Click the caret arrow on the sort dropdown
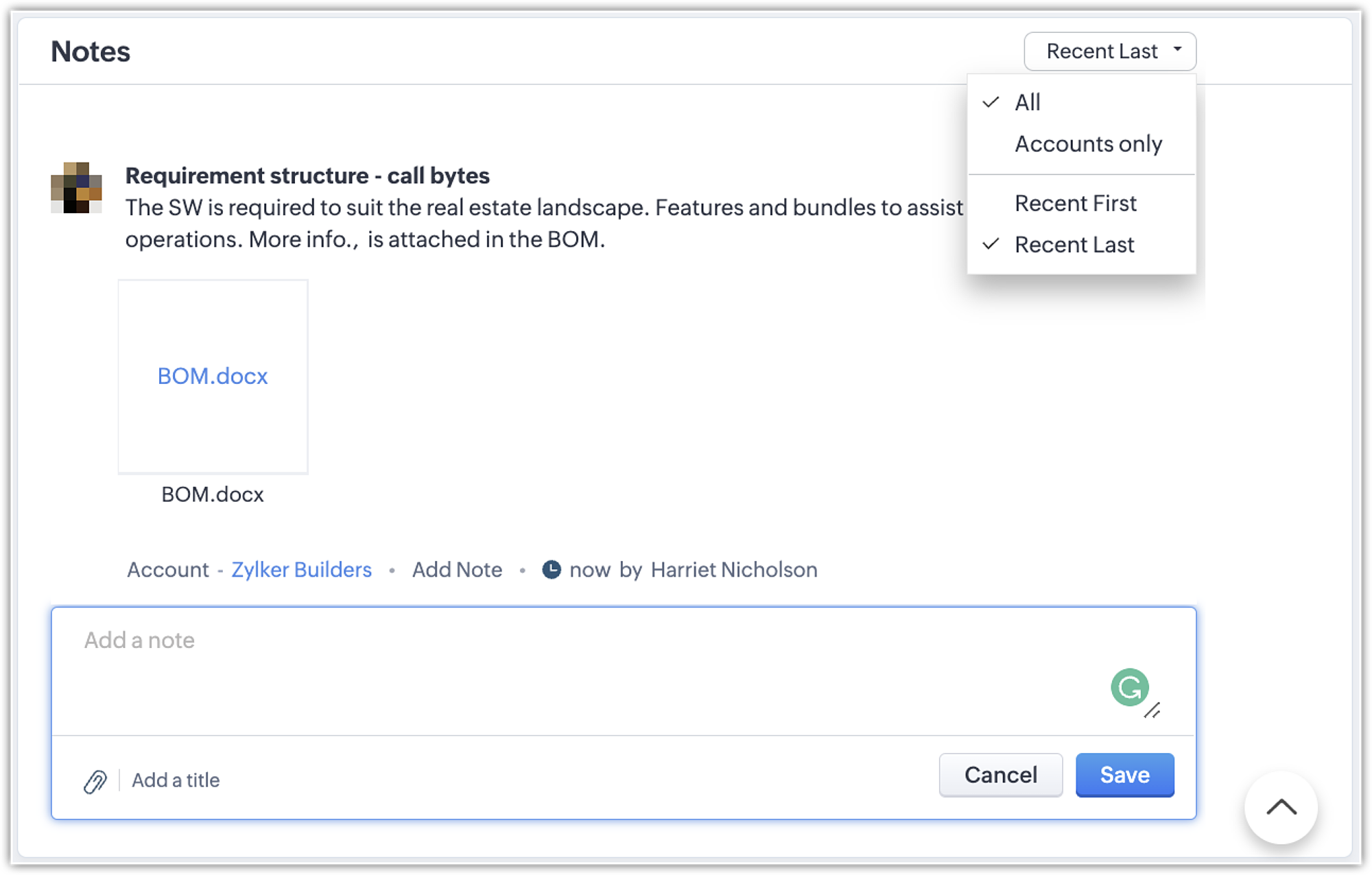Screen dimensions: 1372x875 (x=1177, y=49)
